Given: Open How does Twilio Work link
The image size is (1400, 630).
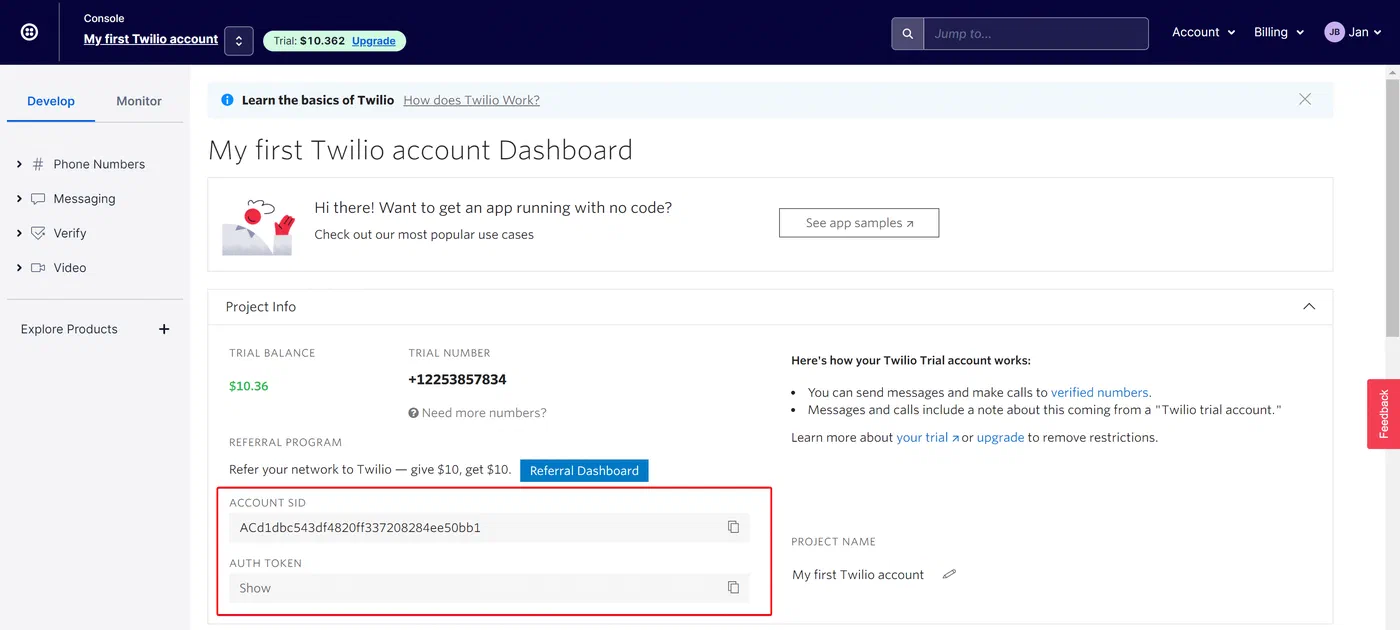Looking at the screenshot, I should 471,100.
